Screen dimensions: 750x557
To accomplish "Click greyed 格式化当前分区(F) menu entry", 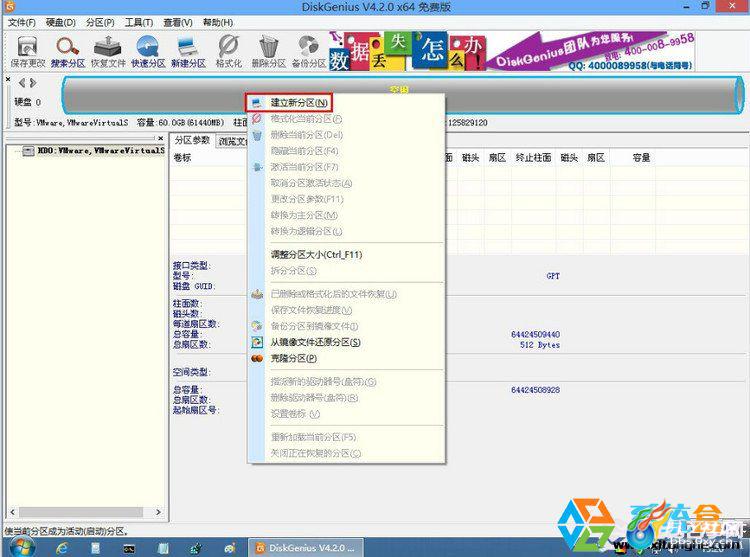I will (x=347, y=119).
